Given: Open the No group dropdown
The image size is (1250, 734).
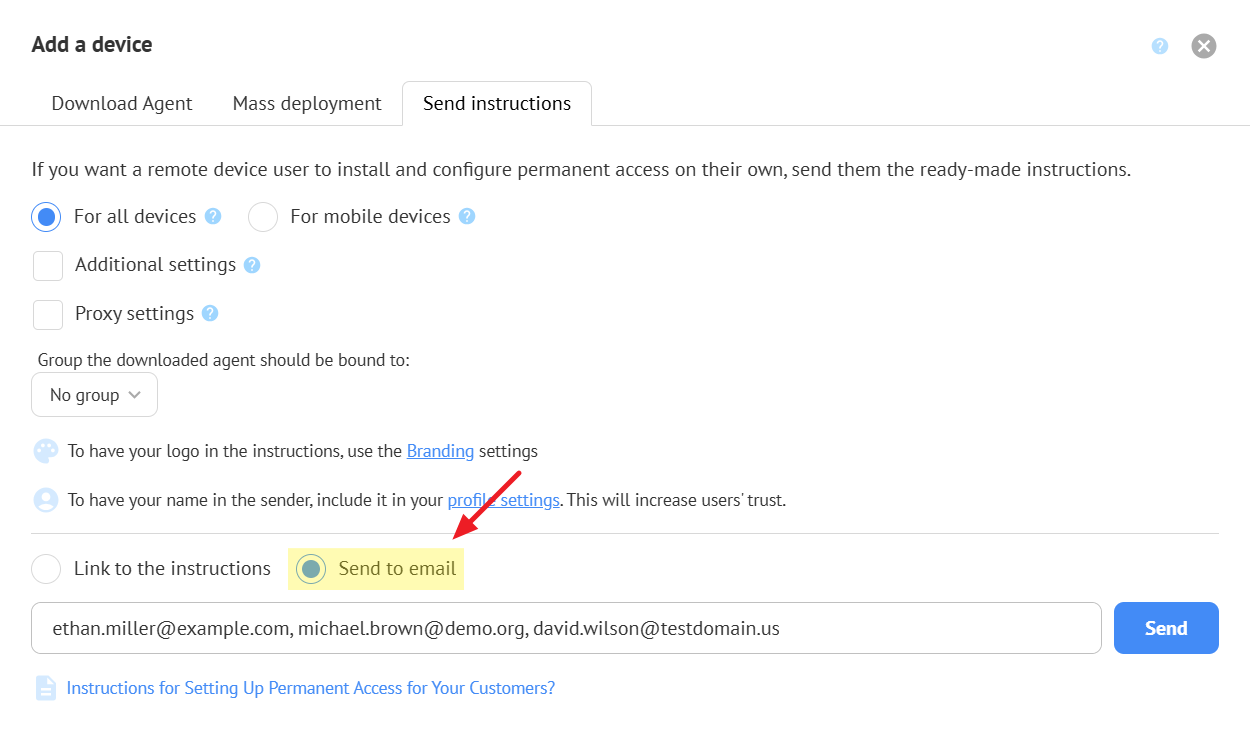Looking at the screenshot, I should pos(94,395).
